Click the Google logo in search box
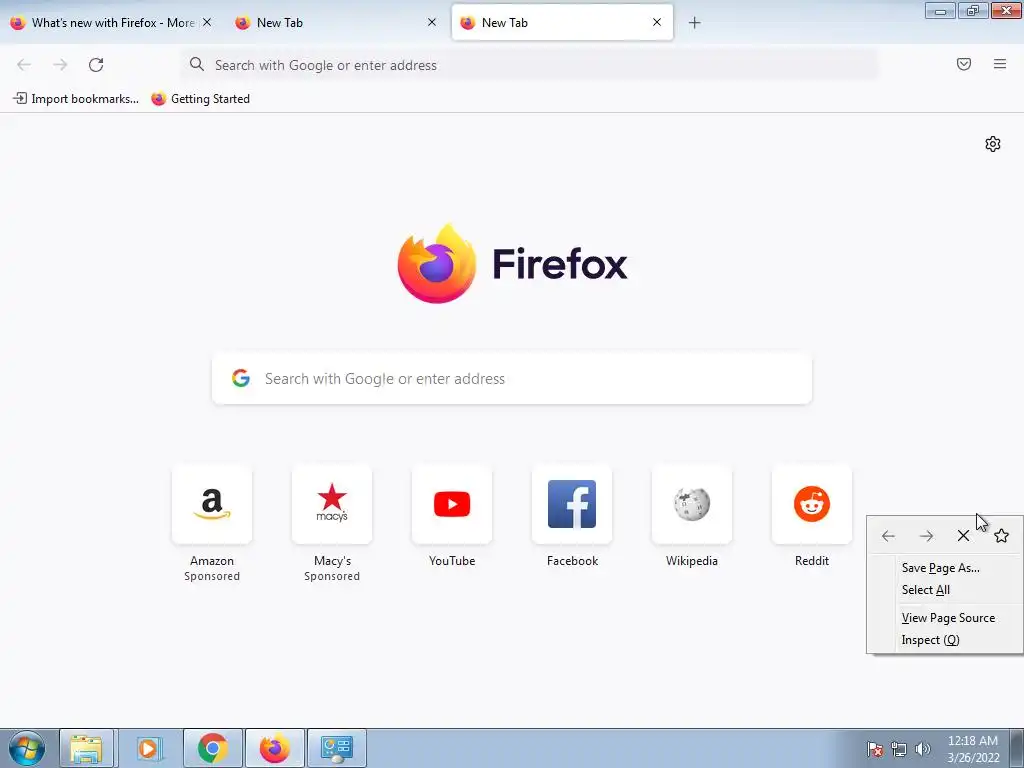 point(241,378)
